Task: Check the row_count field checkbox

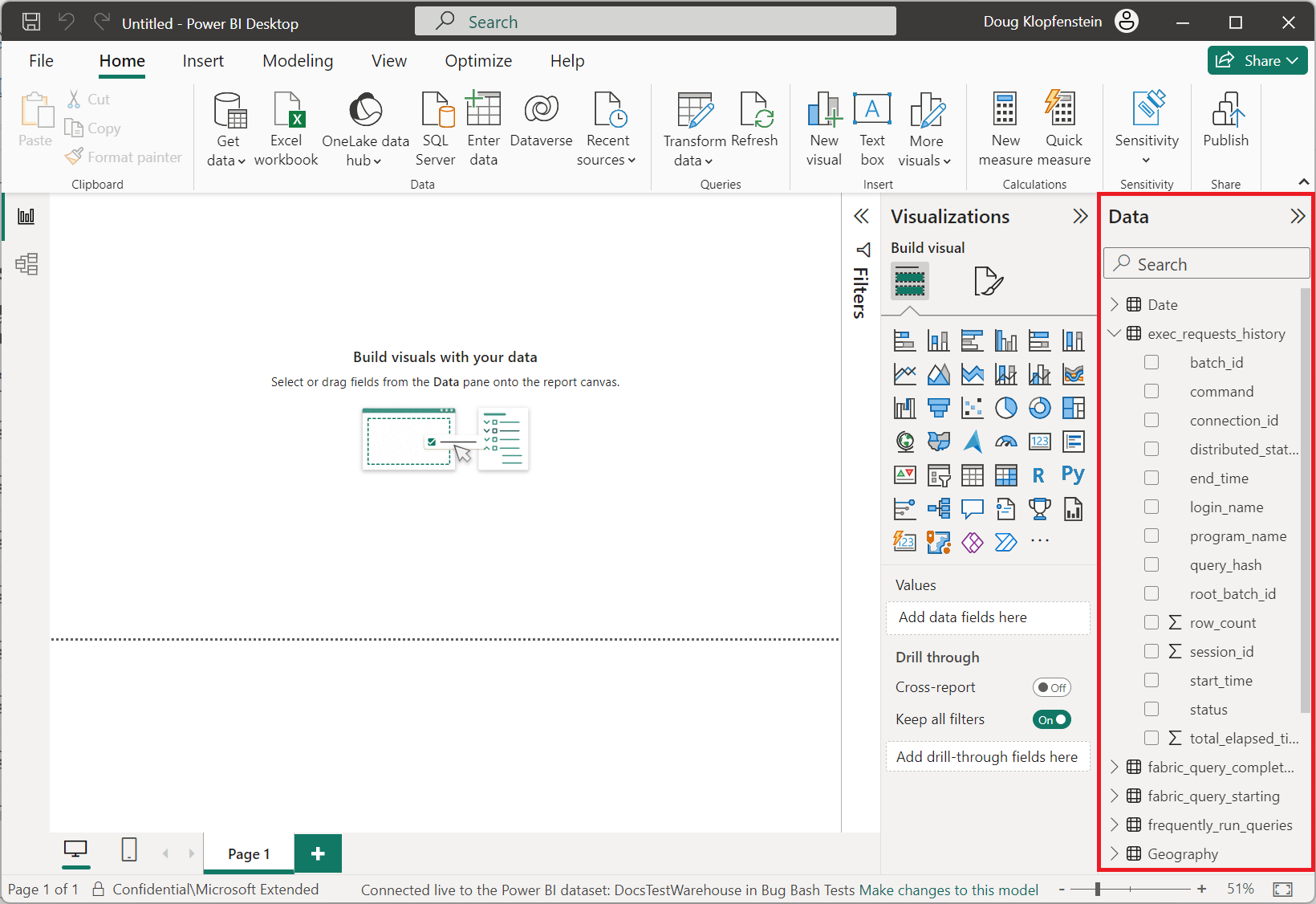Action: (1152, 622)
